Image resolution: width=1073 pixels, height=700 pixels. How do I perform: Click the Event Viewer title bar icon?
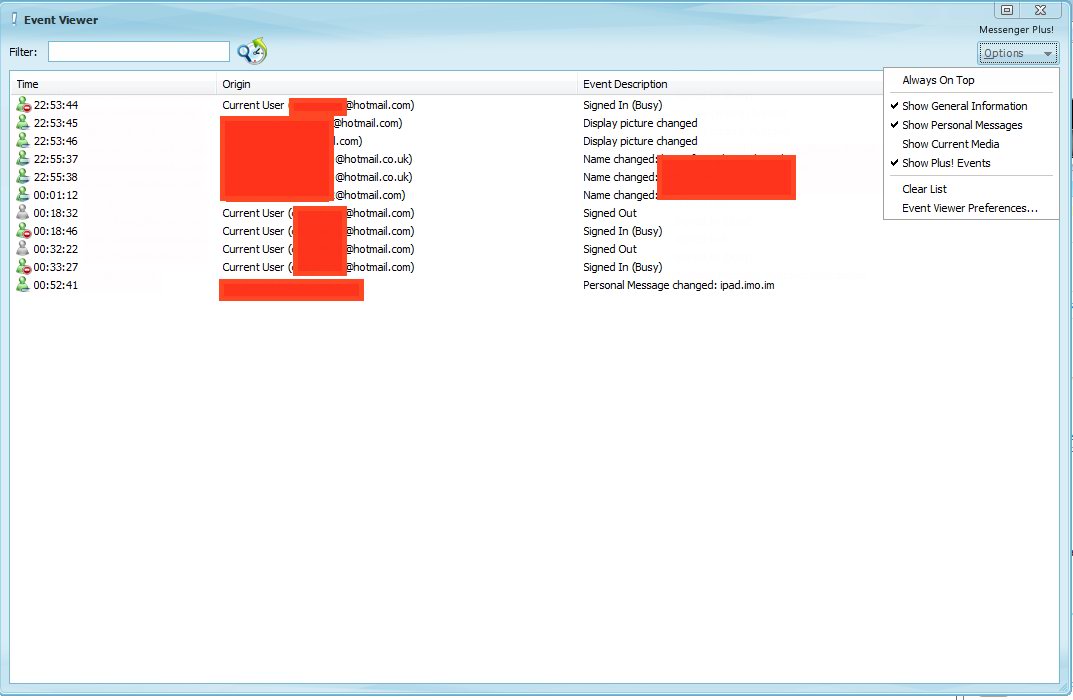click(x=14, y=19)
